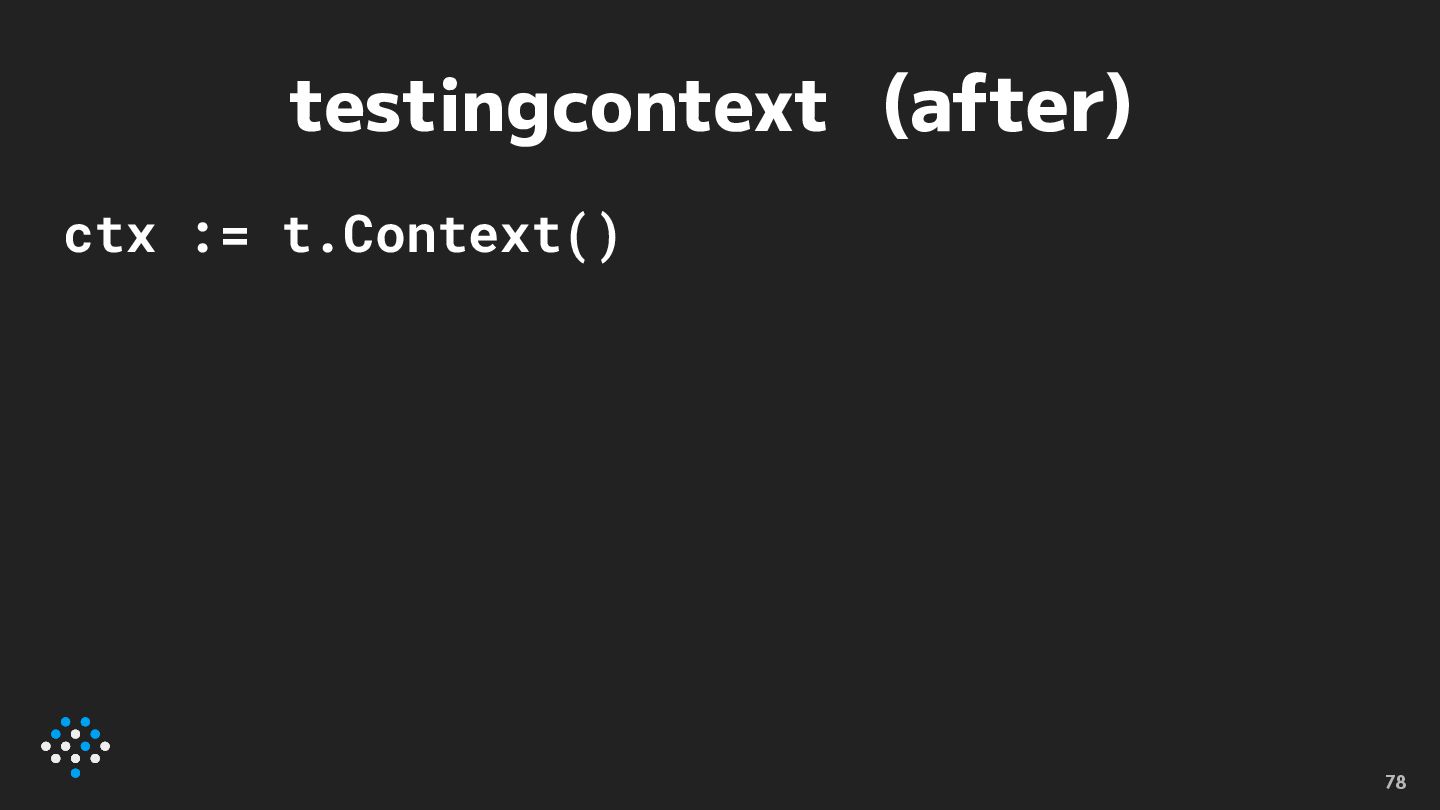This screenshot has height=810, width=1440.
Task: Click the word "testingcontext" in the title
Action: pyautogui.click(x=558, y=107)
